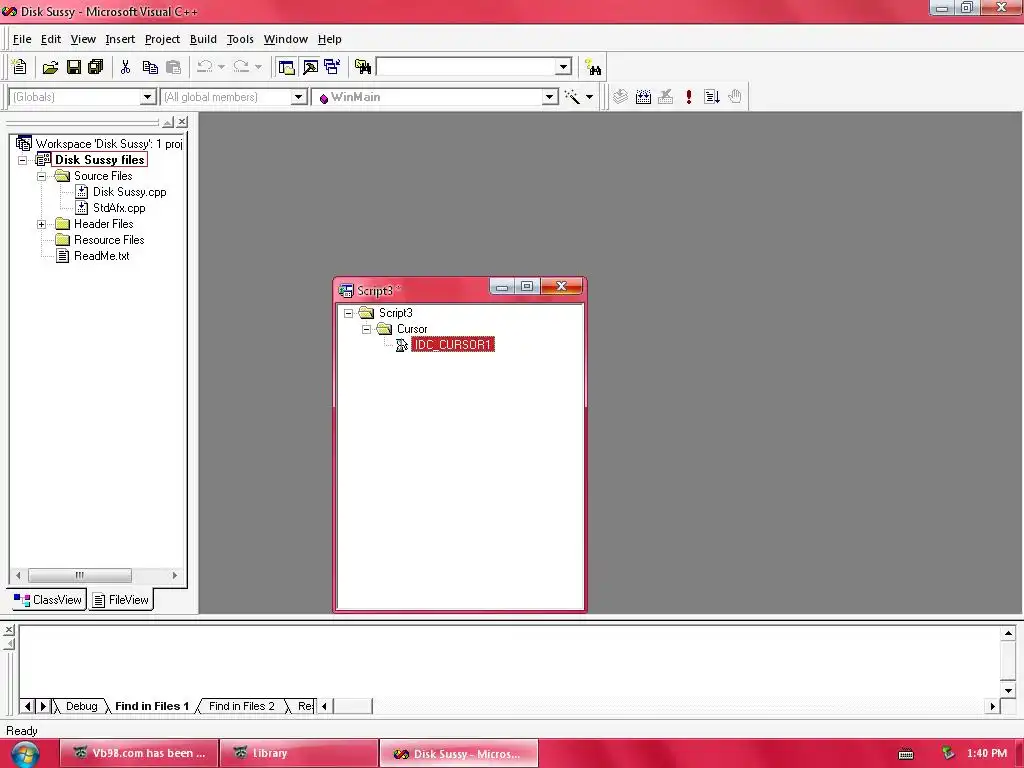Open the Redo history dropdown arrow

(258, 67)
